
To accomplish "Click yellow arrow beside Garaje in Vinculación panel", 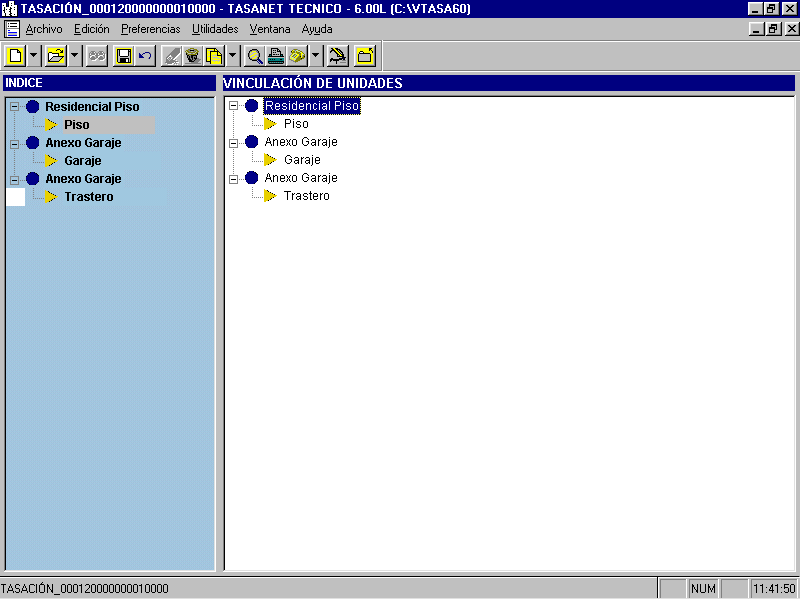I will tap(270, 160).
